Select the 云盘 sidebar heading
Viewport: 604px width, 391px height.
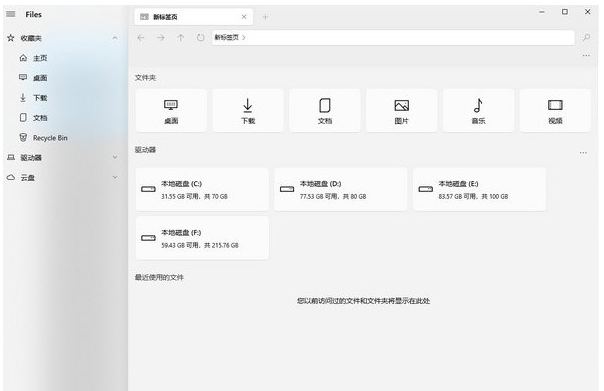tap(27, 178)
